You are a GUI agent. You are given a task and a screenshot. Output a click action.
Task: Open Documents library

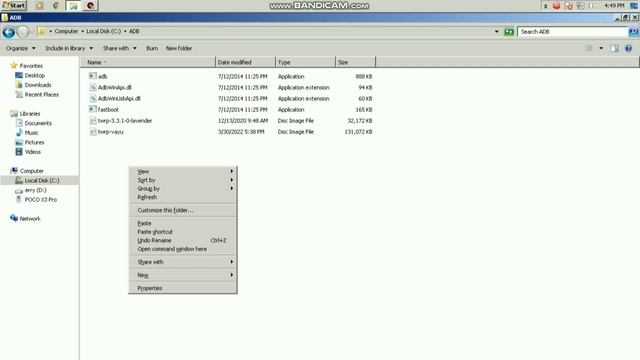pyautogui.click(x=38, y=123)
